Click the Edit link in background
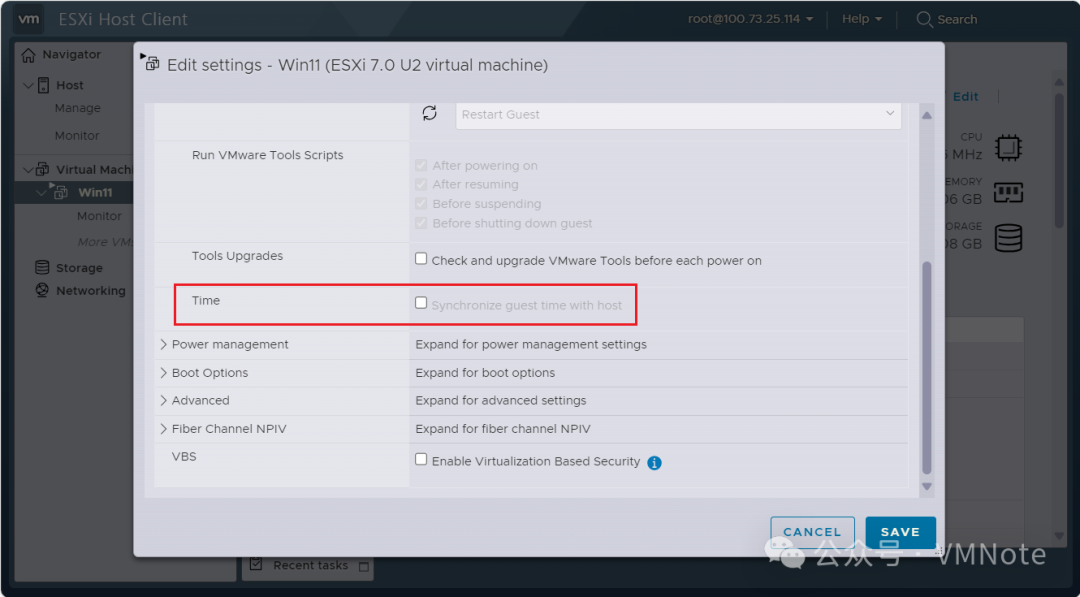The image size is (1080, 597). coord(965,96)
